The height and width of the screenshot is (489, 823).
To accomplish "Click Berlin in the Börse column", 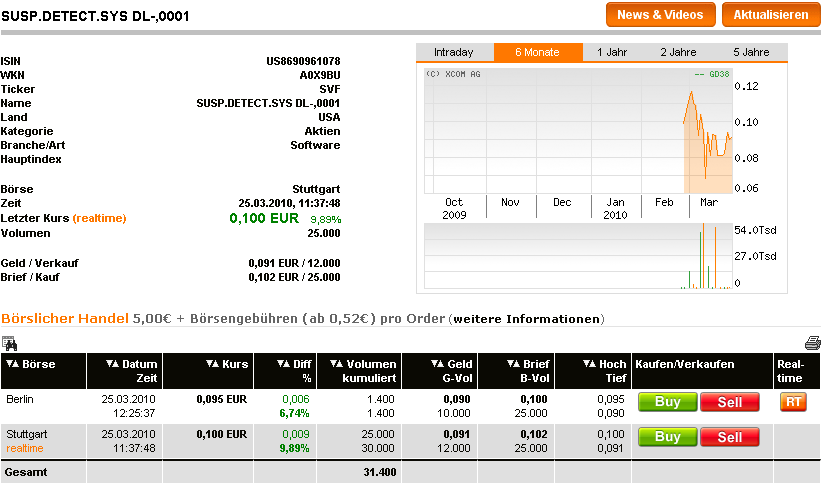I will click(20, 399).
